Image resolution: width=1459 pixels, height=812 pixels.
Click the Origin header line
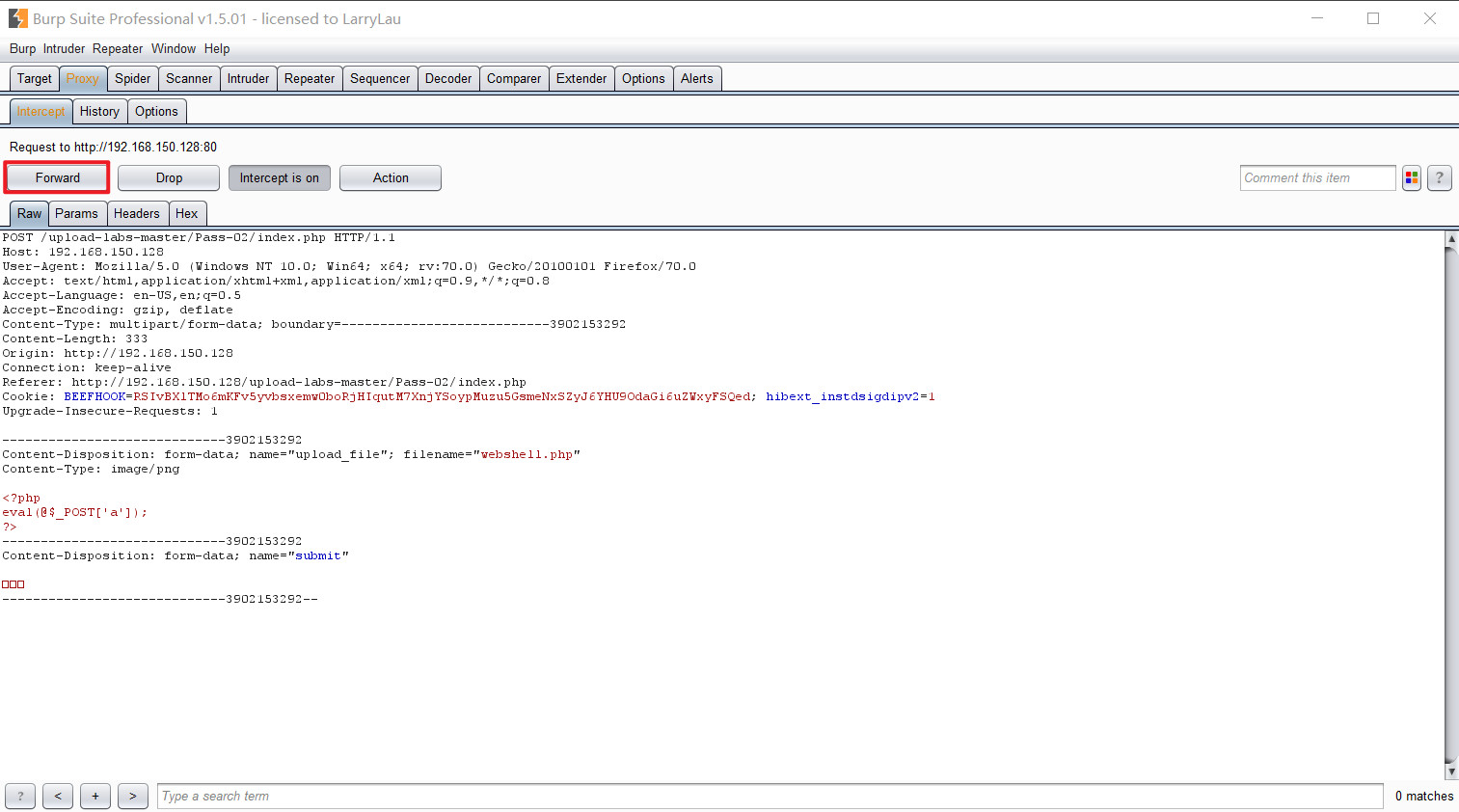click(118, 353)
